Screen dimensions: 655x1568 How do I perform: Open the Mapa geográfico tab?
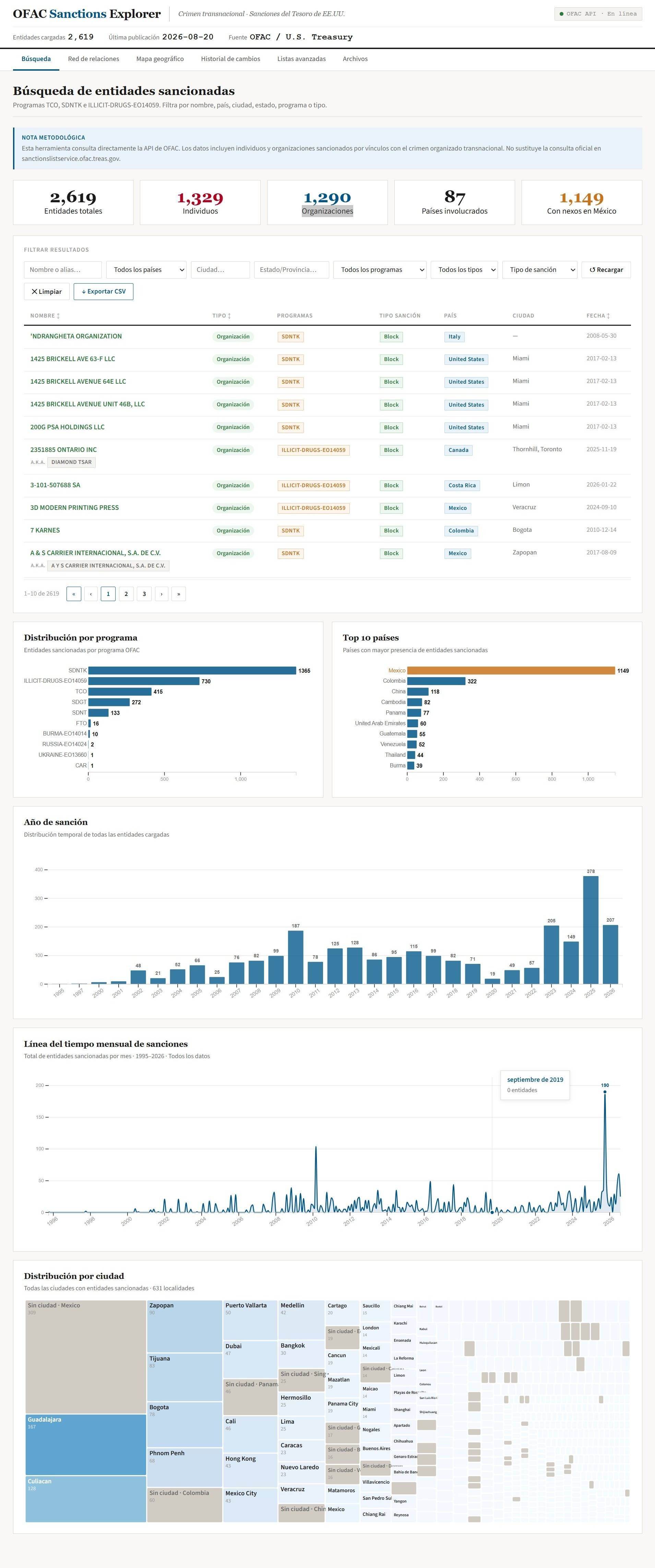(160, 59)
